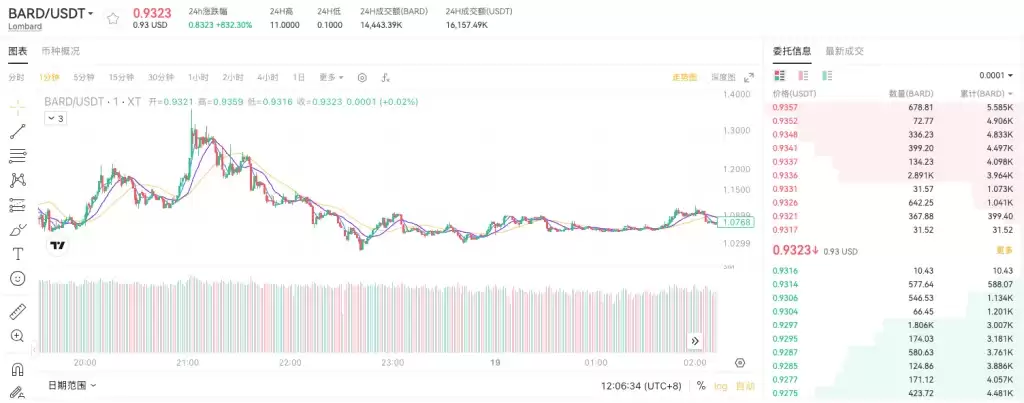Toggle percent scale on price axis
1024x403 pixels.
(x=701, y=385)
